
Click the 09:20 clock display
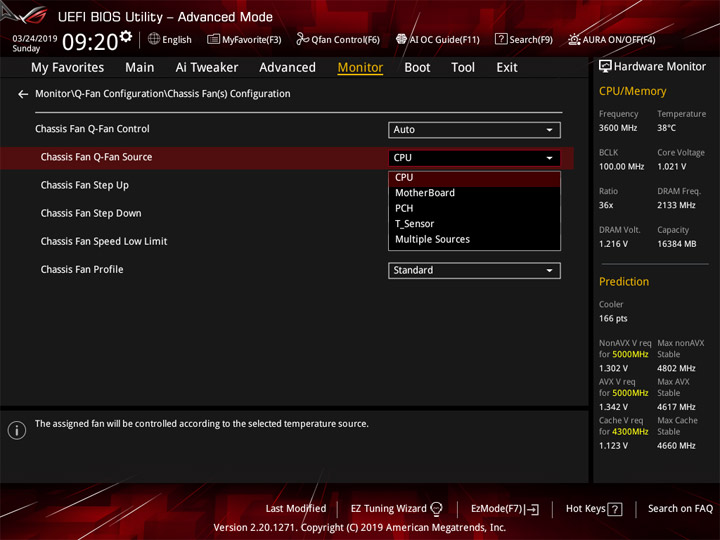click(x=90, y=42)
